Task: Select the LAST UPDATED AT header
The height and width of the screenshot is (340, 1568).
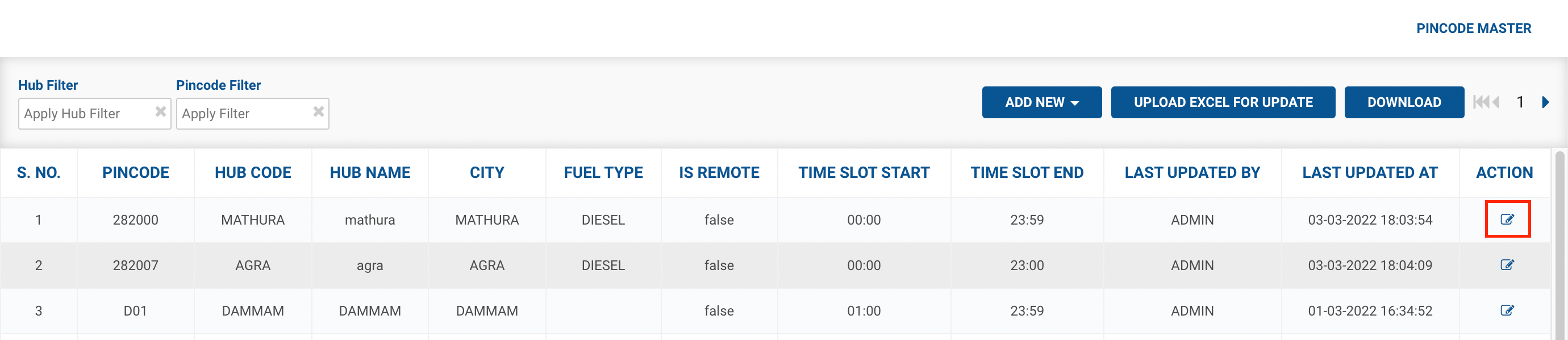Action: tap(1370, 173)
